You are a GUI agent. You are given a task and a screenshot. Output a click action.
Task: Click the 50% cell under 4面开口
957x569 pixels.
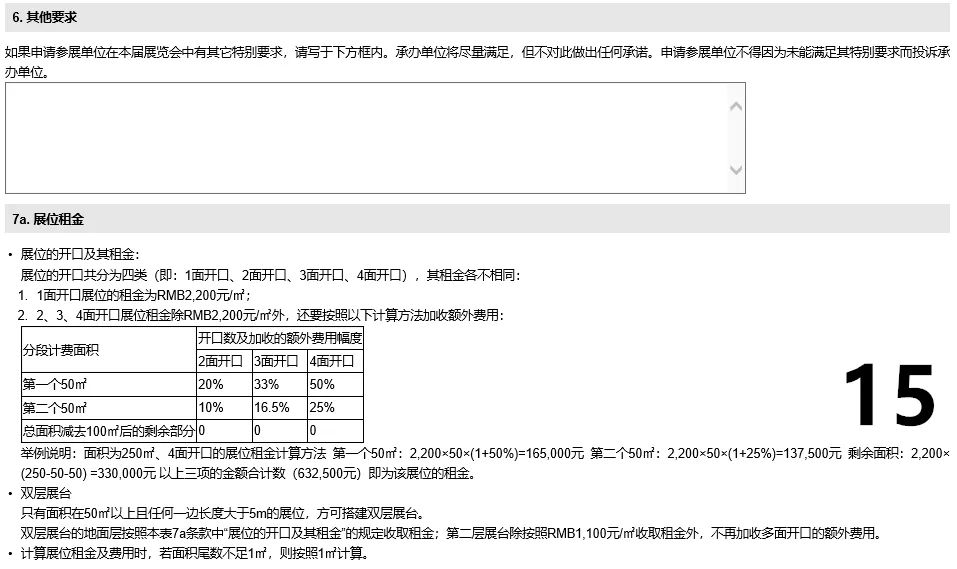(321, 384)
